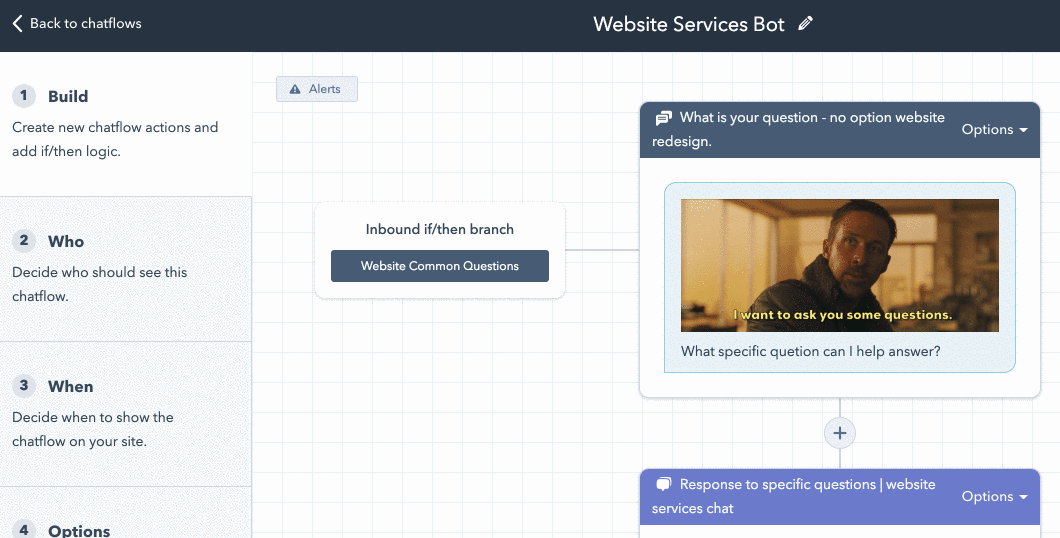Click the speech bubble icon on Response card
Viewport: 1060px width, 538px height.
click(x=663, y=485)
